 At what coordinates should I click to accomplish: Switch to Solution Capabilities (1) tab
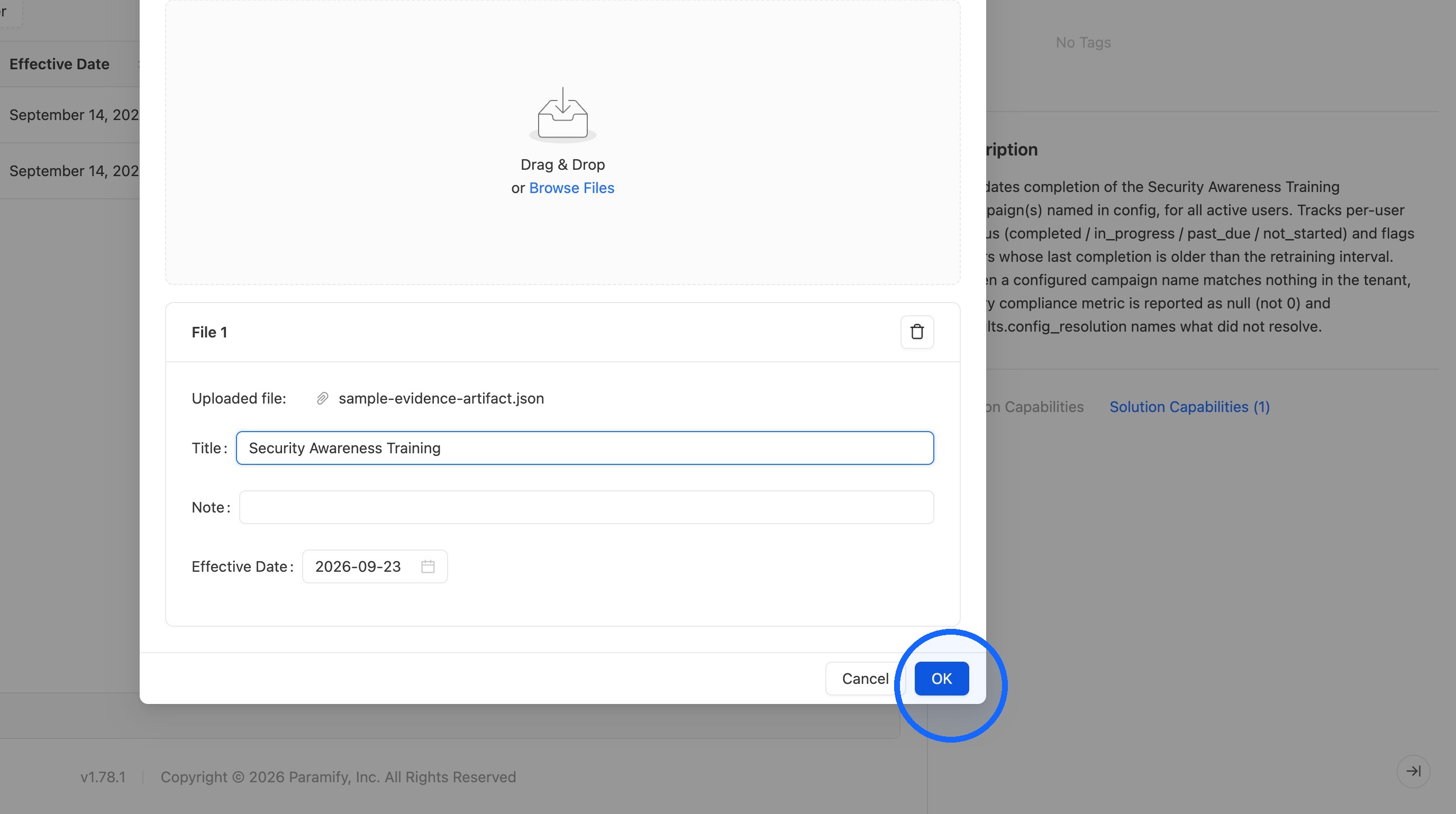click(1189, 407)
